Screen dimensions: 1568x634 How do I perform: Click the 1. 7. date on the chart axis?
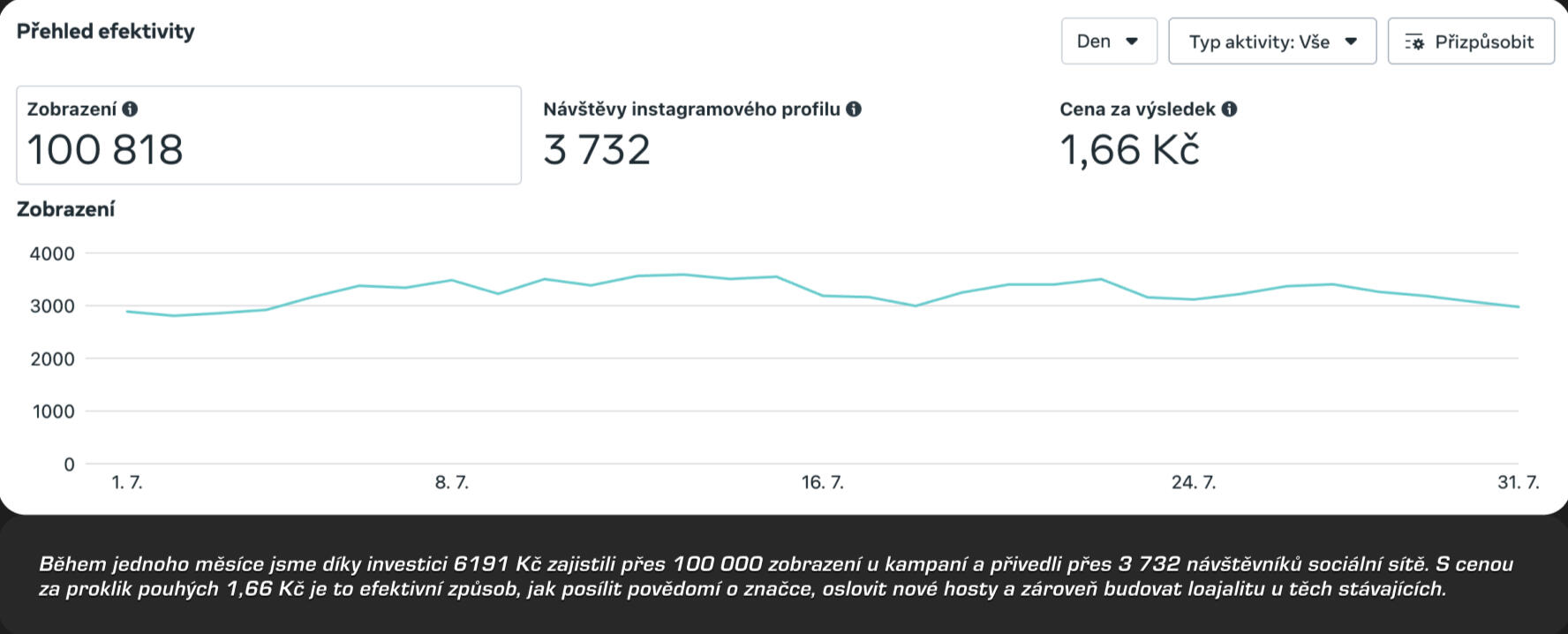pos(127,483)
